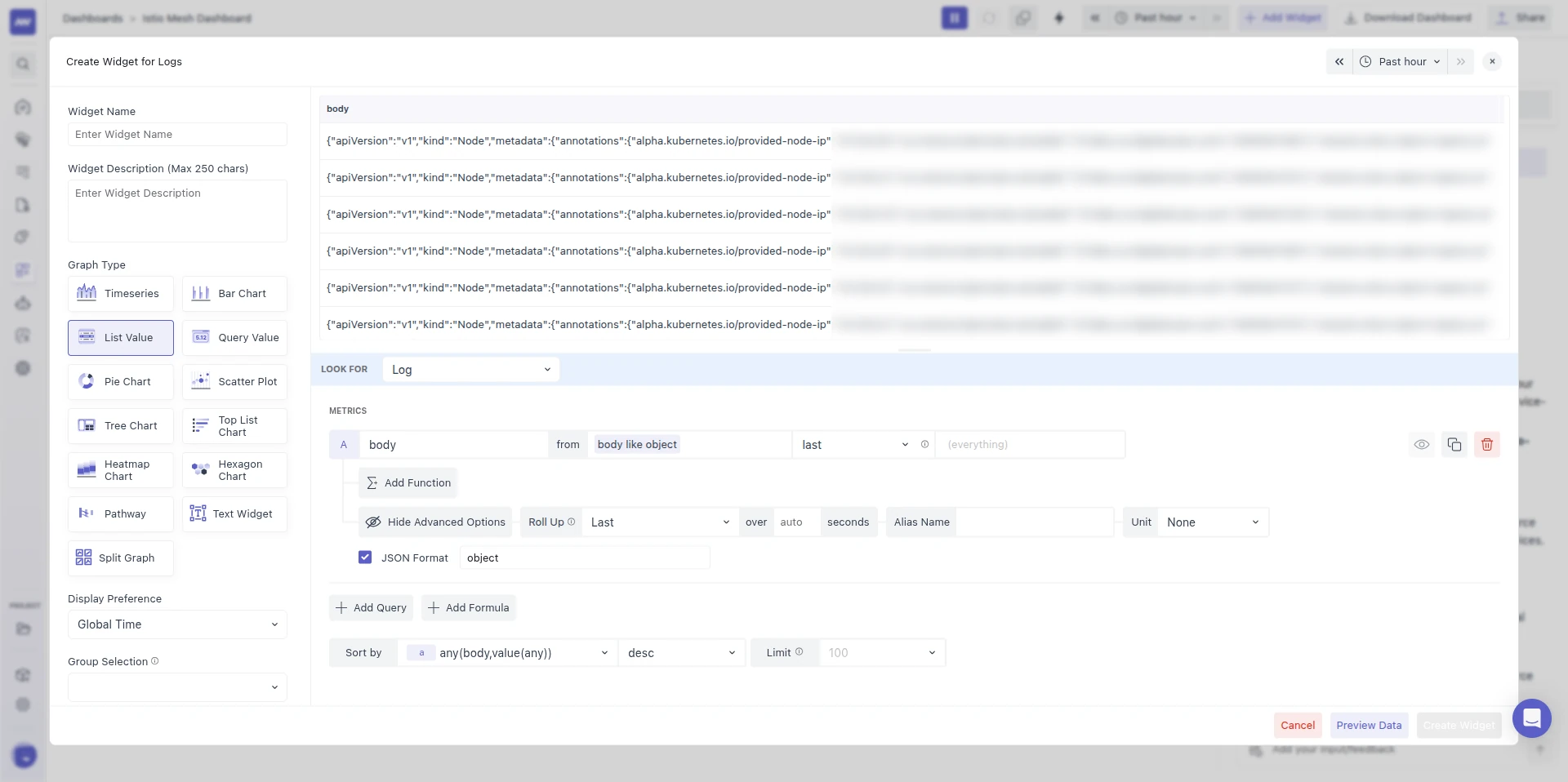The height and width of the screenshot is (782, 1568).
Task: Open the Limit 100 dropdown
Action: (x=882, y=653)
